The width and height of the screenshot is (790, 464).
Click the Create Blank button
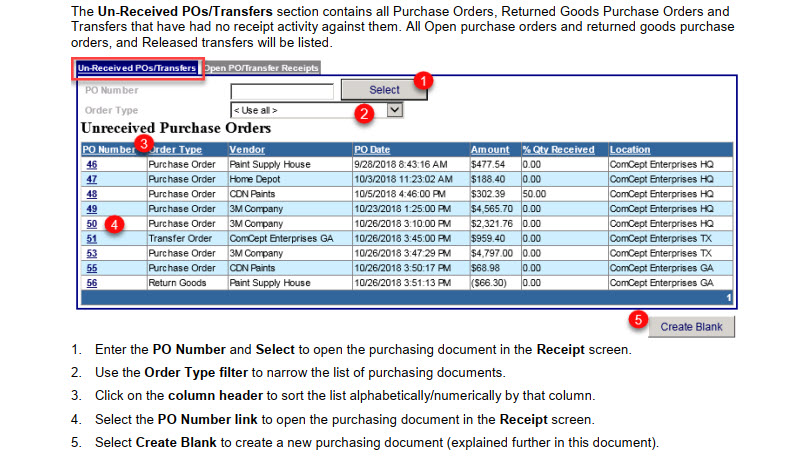pyautogui.click(x=692, y=327)
